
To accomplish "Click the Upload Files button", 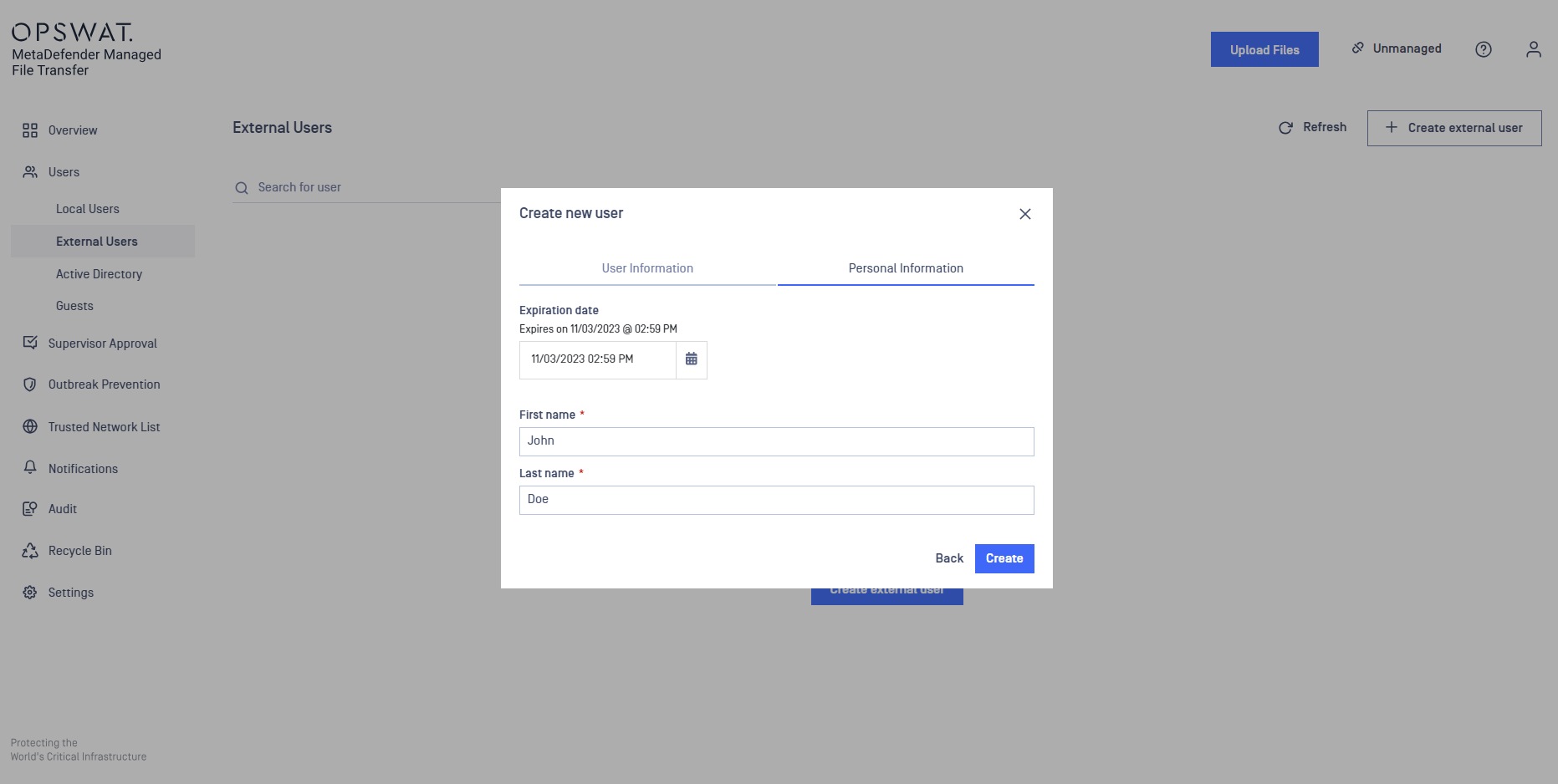I will point(1264,49).
